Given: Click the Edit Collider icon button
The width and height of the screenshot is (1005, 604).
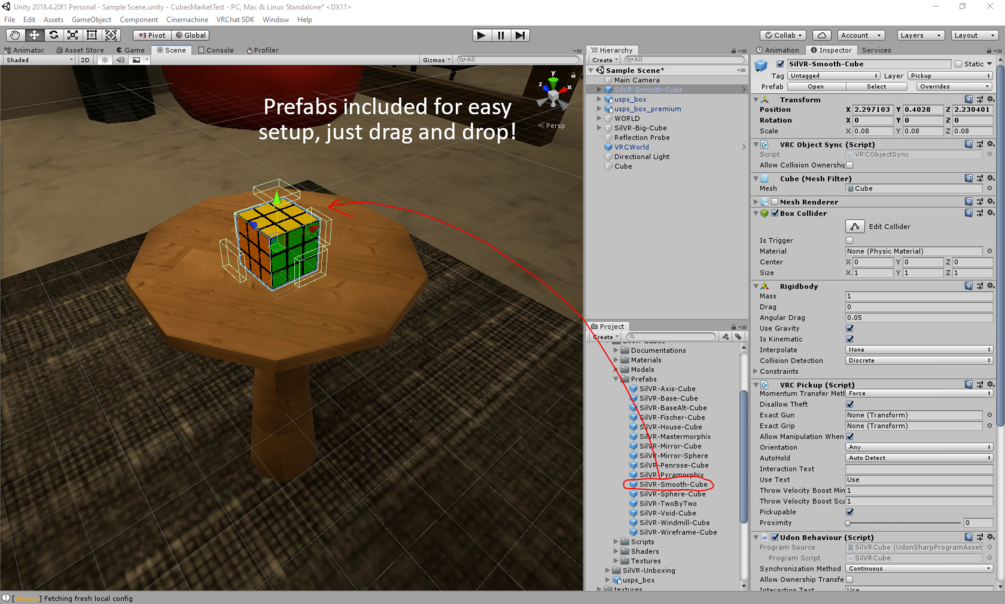Looking at the screenshot, I should click(854, 226).
